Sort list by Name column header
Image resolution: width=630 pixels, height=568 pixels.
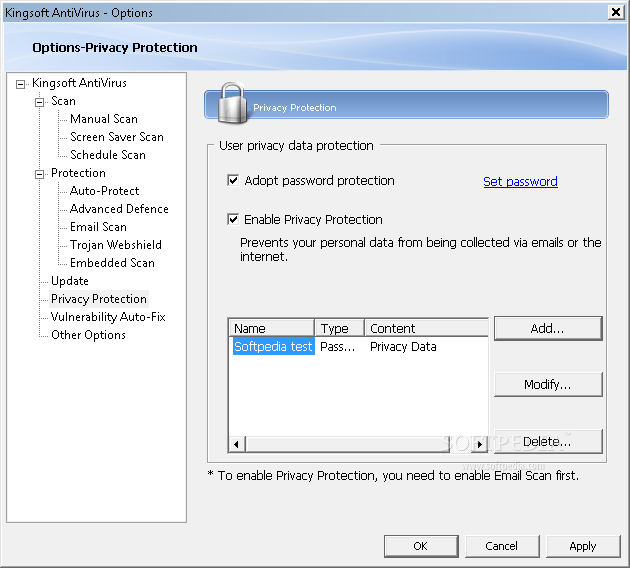tap(271, 328)
